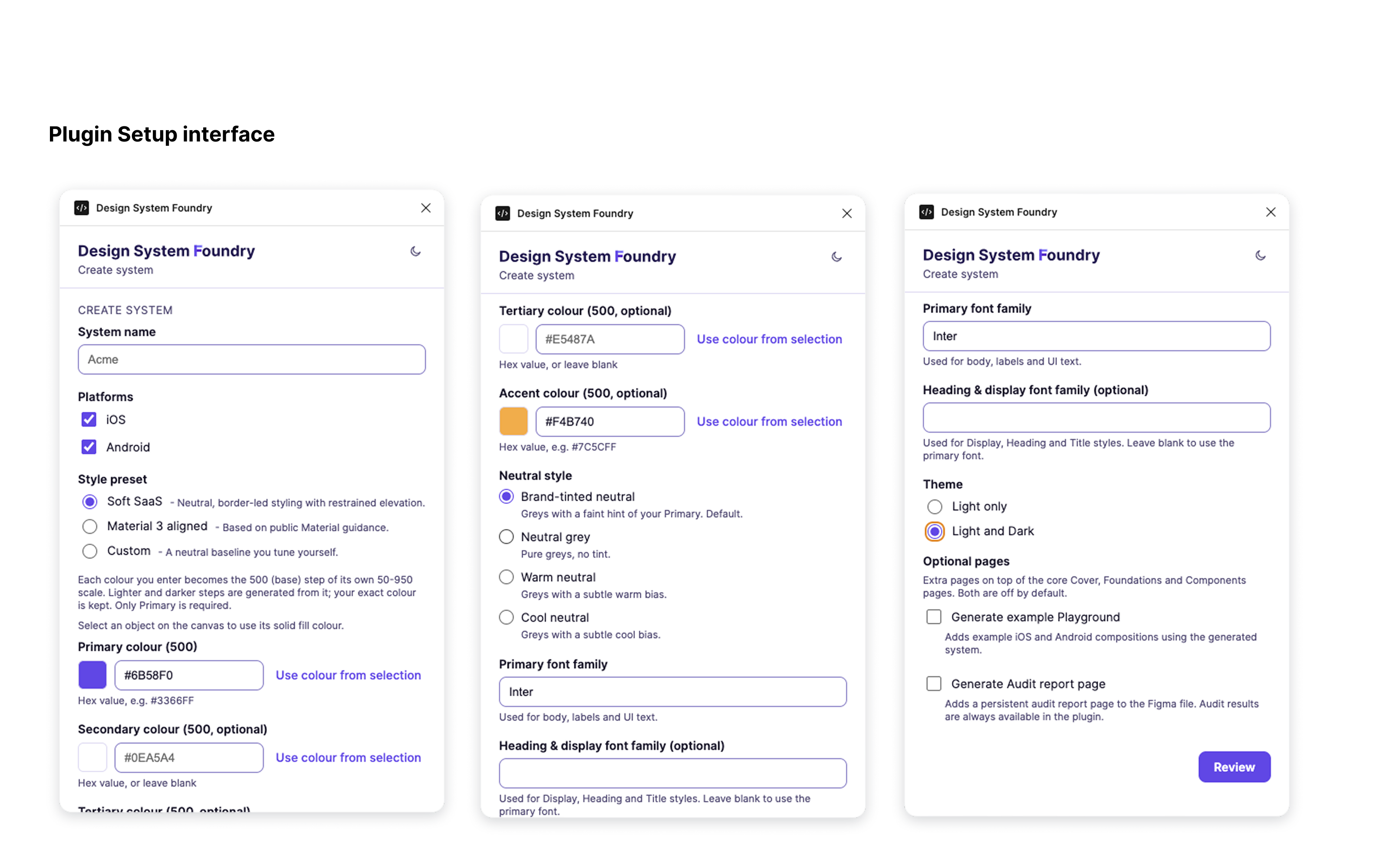Focus Heading & display font field in right panel
Screen dimensions: 1389x868
(1097, 418)
